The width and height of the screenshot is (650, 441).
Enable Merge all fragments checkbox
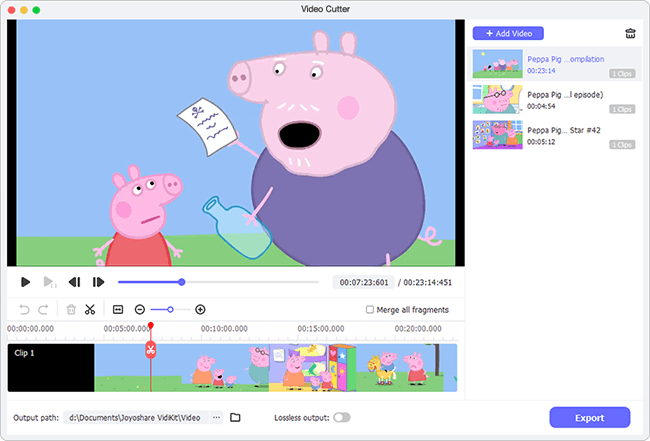coord(369,310)
